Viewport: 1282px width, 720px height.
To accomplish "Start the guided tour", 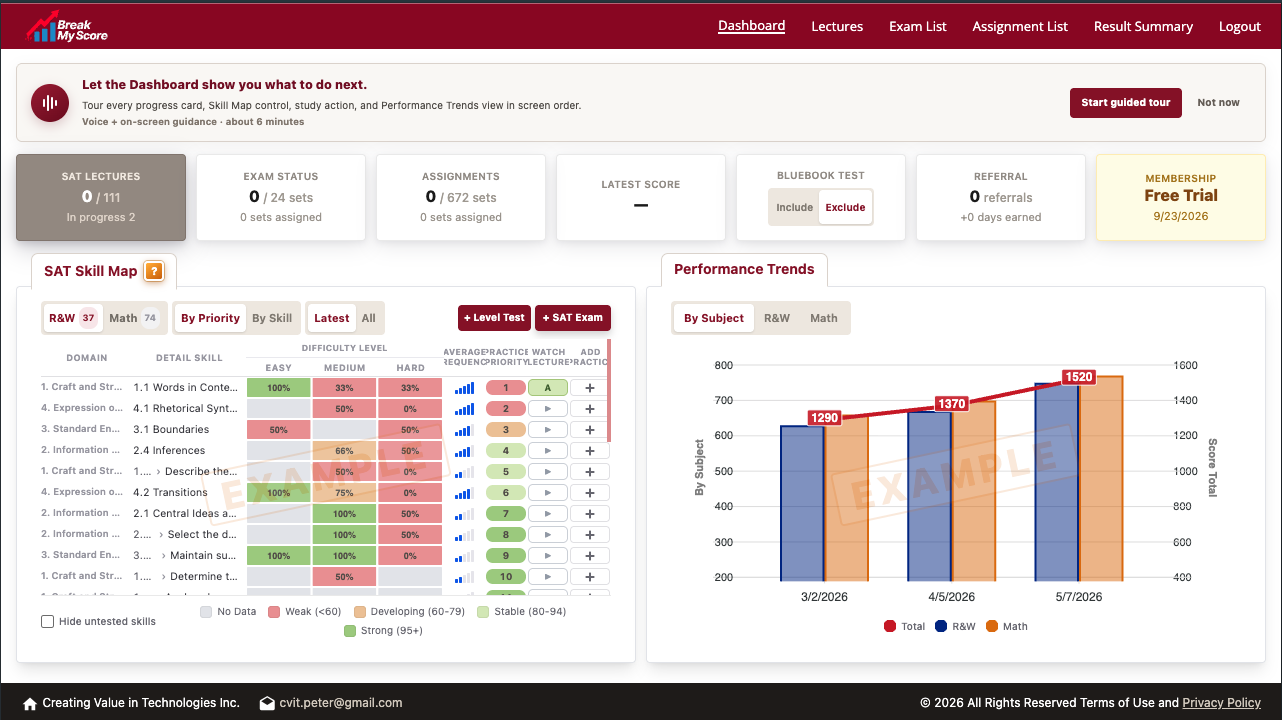I will click(1126, 102).
